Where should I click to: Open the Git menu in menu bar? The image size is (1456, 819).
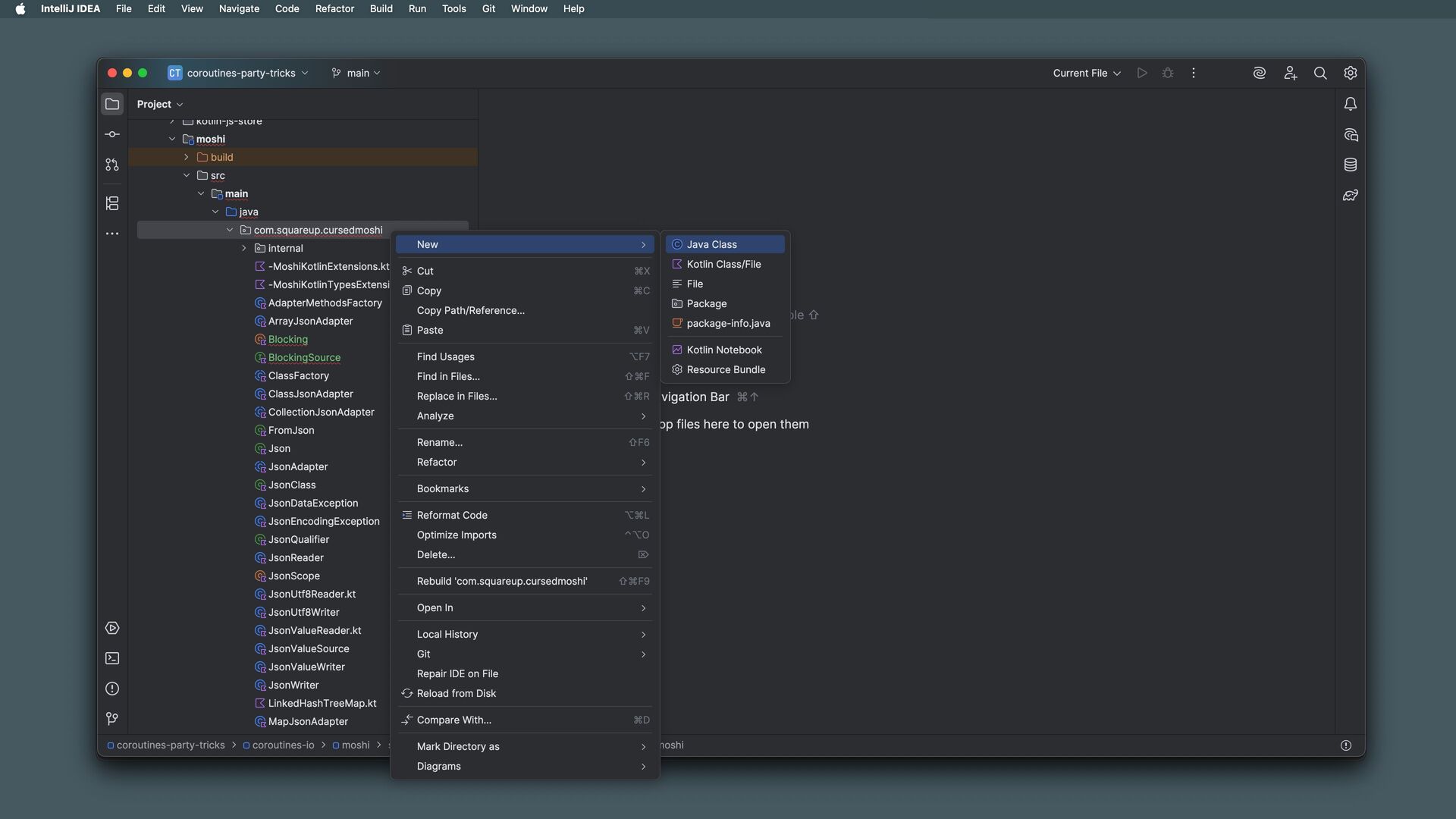[x=488, y=9]
